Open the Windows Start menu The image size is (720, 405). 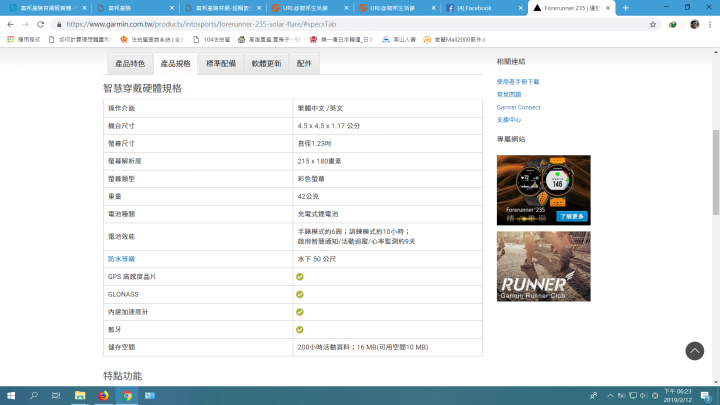(11, 395)
